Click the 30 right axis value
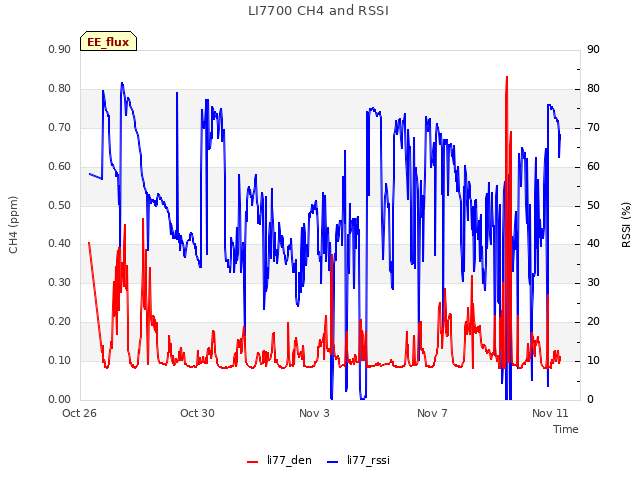This screenshot has height=480, width=640. [x=593, y=282]
